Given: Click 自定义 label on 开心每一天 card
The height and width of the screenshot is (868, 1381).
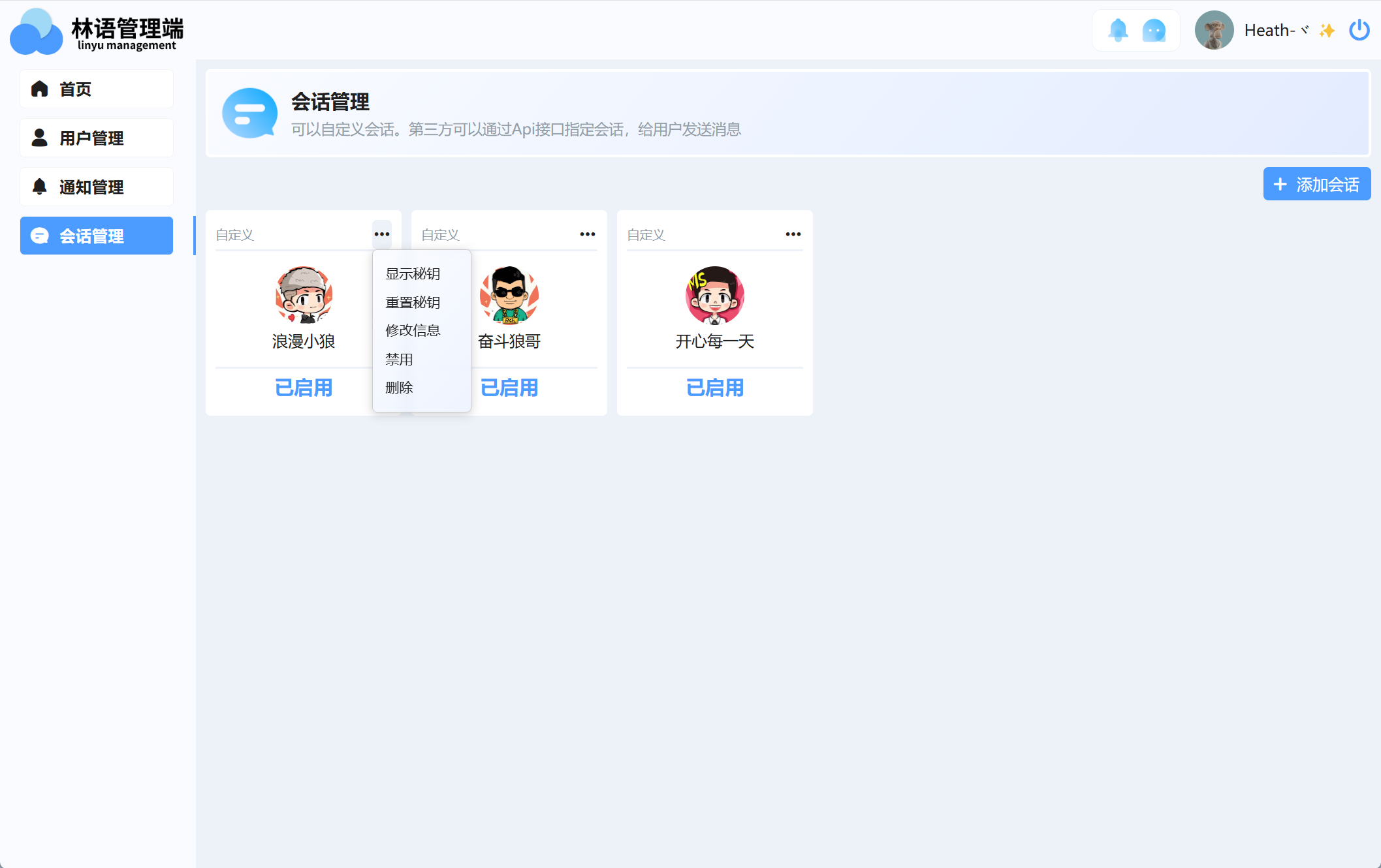Looking at the screenshot, I should click(x=646, y=234).
